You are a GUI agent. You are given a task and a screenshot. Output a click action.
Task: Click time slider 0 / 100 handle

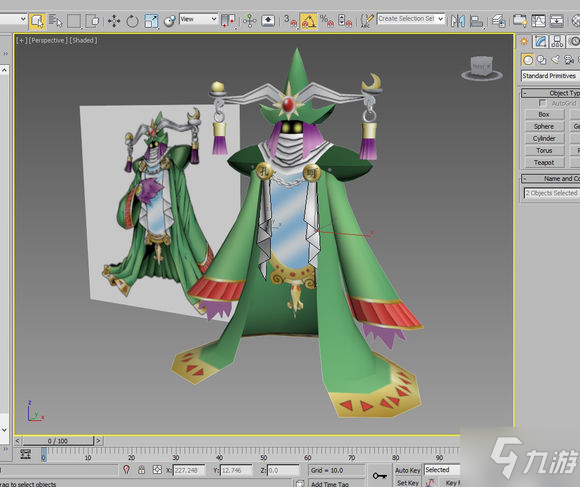pyautogui.click(x=58, y=441)
